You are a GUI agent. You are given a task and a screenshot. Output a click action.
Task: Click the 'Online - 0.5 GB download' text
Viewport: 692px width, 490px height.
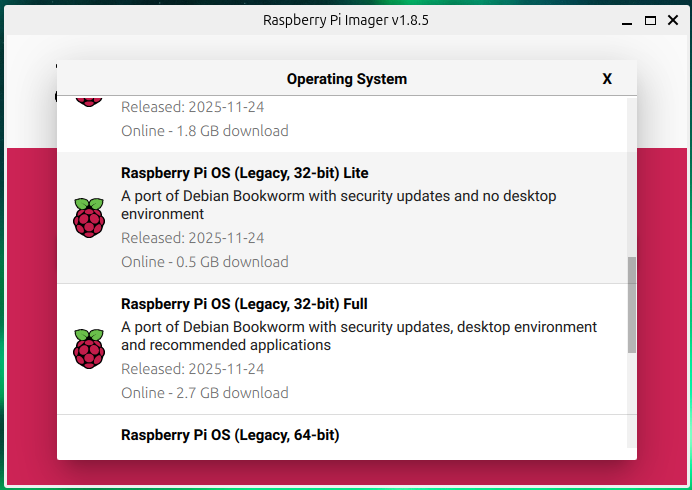pyautogui.click(x=204, y=262)
